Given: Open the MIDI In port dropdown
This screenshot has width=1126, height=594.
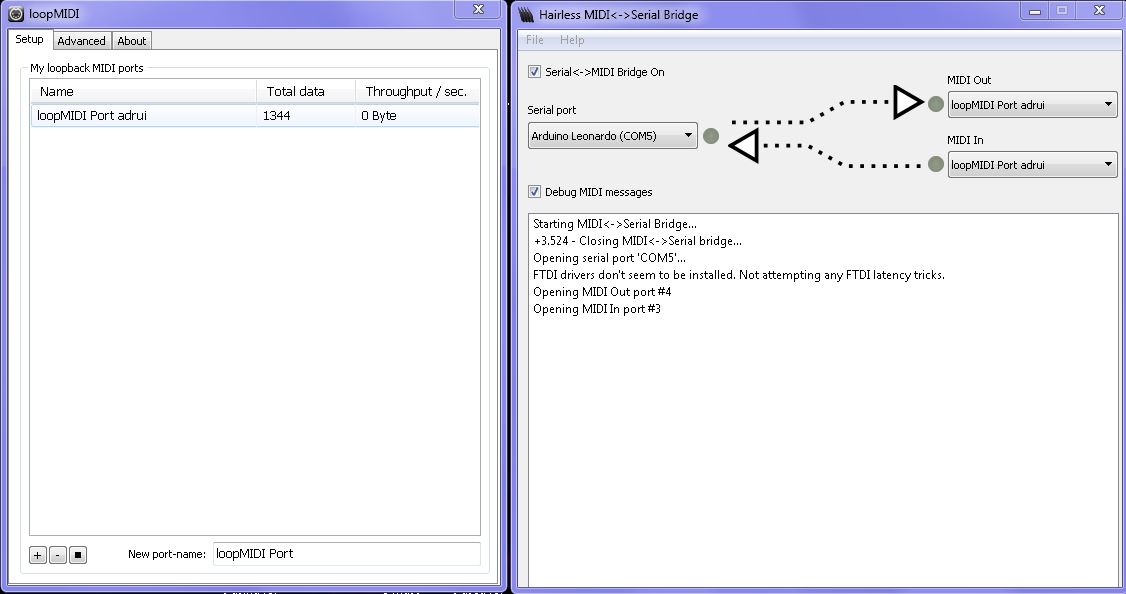Looking at the screenshot, I should click(1033, 164).
